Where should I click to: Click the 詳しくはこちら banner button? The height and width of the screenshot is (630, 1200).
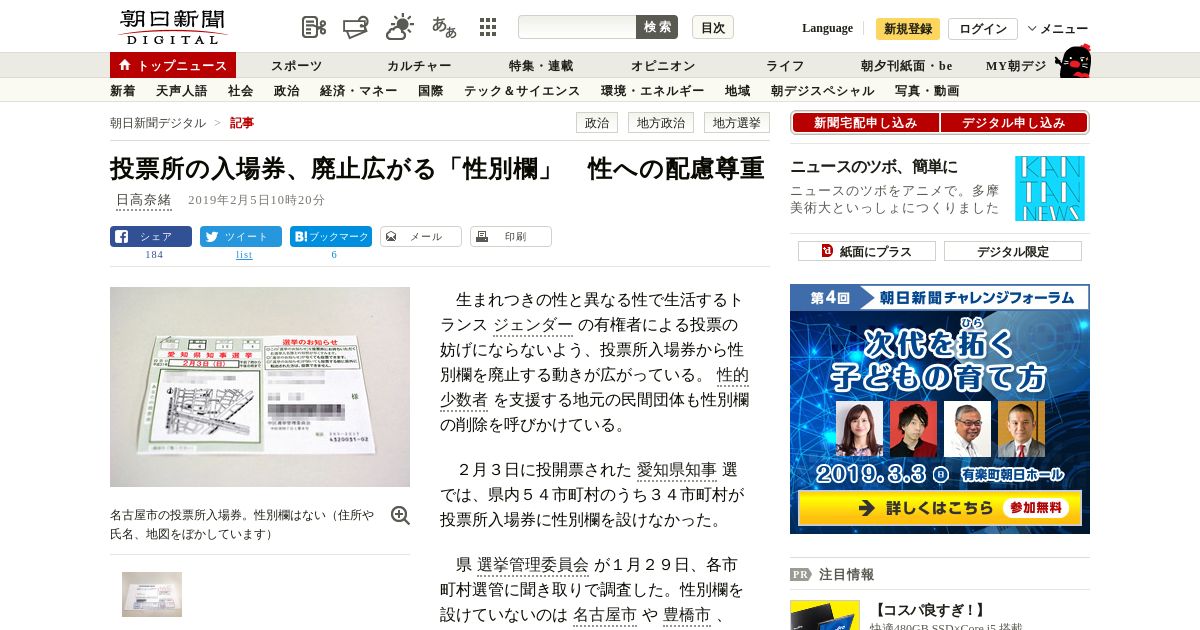click(x=939, y=508)
